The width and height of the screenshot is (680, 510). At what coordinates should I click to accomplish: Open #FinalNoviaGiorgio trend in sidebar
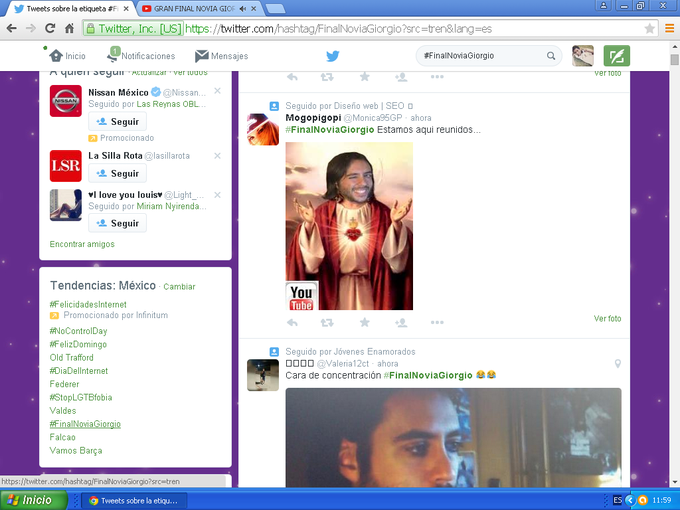[x=85, y=424]
